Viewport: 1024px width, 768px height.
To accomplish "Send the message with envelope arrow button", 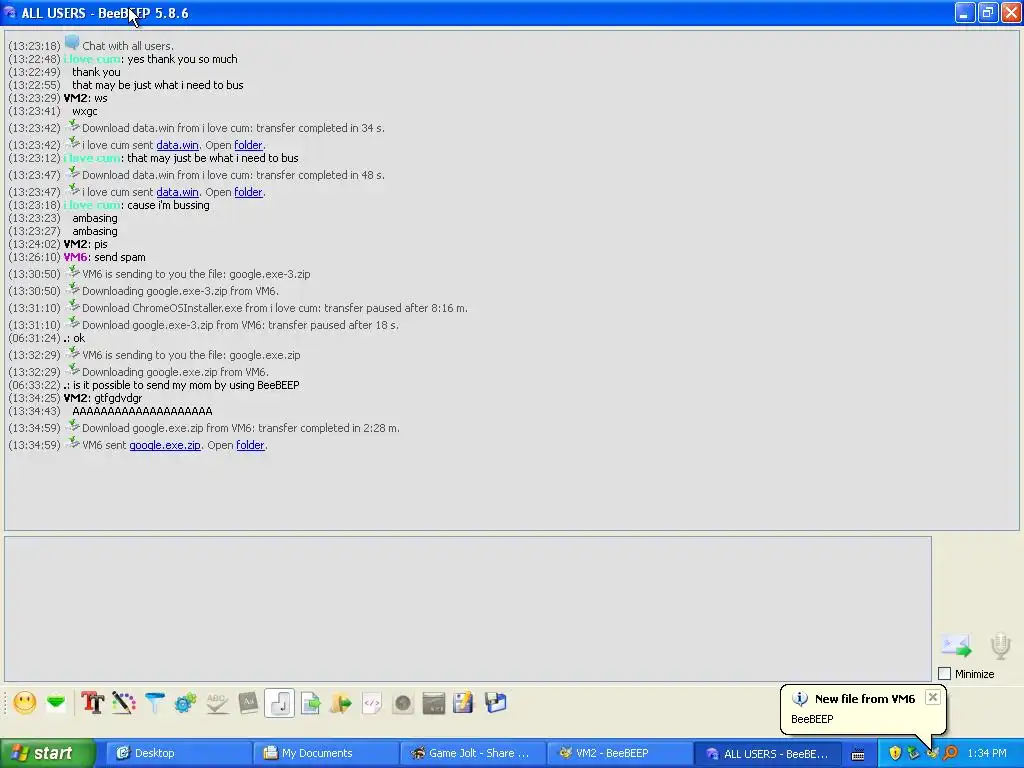I will point(956,645).
